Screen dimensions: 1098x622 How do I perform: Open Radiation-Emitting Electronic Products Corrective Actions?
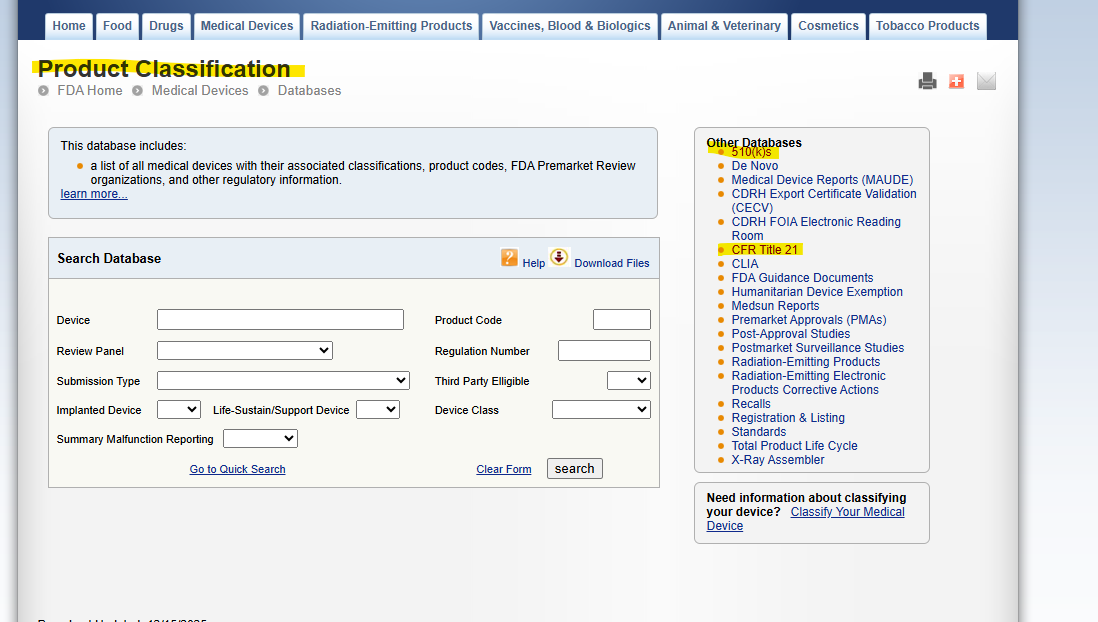pos(809,383)
